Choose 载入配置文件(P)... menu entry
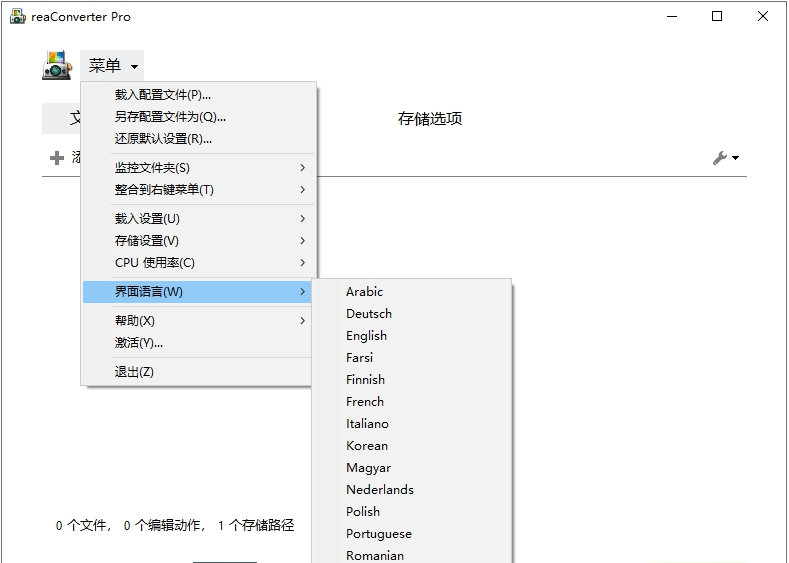 198,95
